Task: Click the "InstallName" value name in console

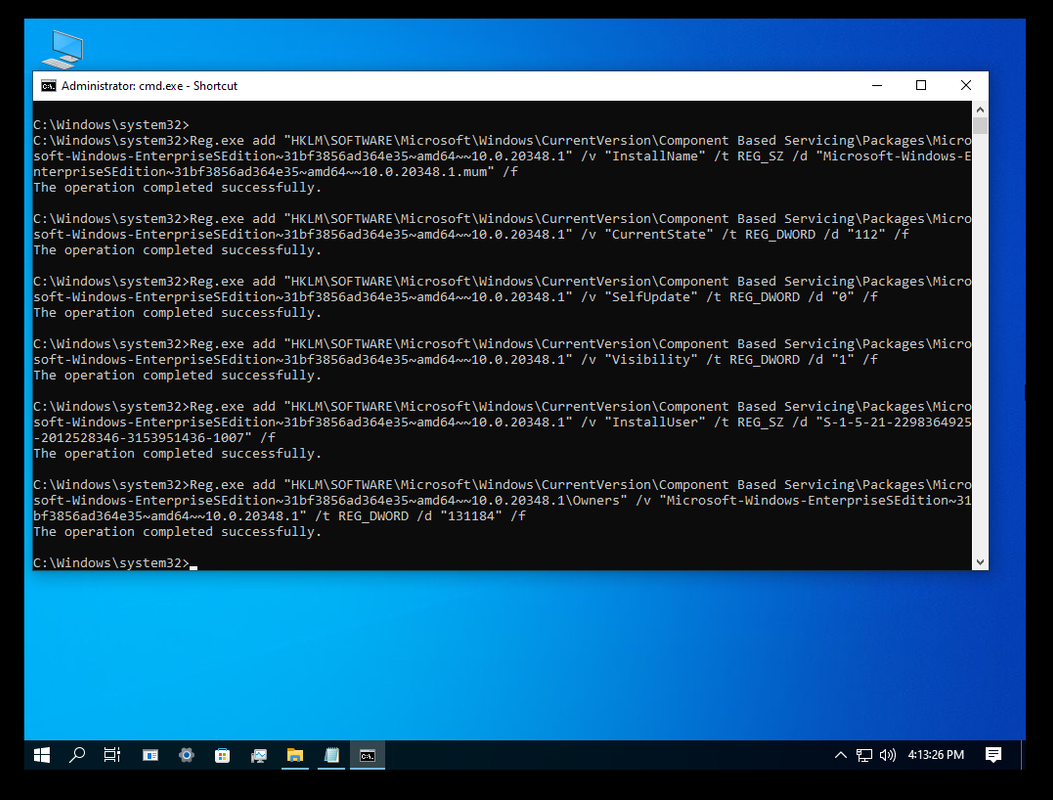Action: click(x=655, y=156)
